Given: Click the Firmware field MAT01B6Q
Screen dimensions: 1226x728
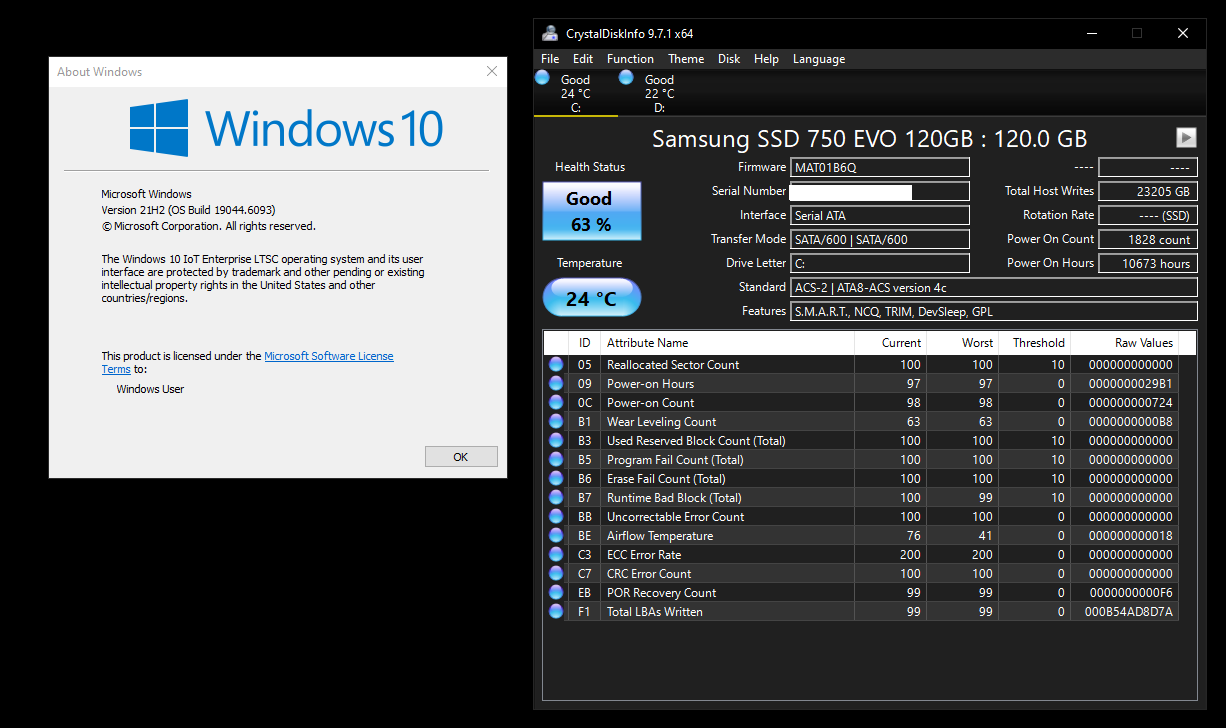Looking at the screenshot, I should click(879, 167).
